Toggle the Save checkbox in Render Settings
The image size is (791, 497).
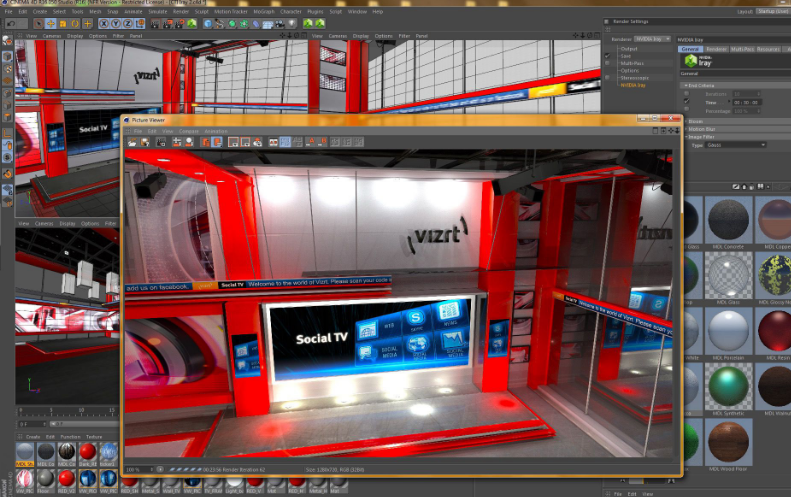pos(607,56)
